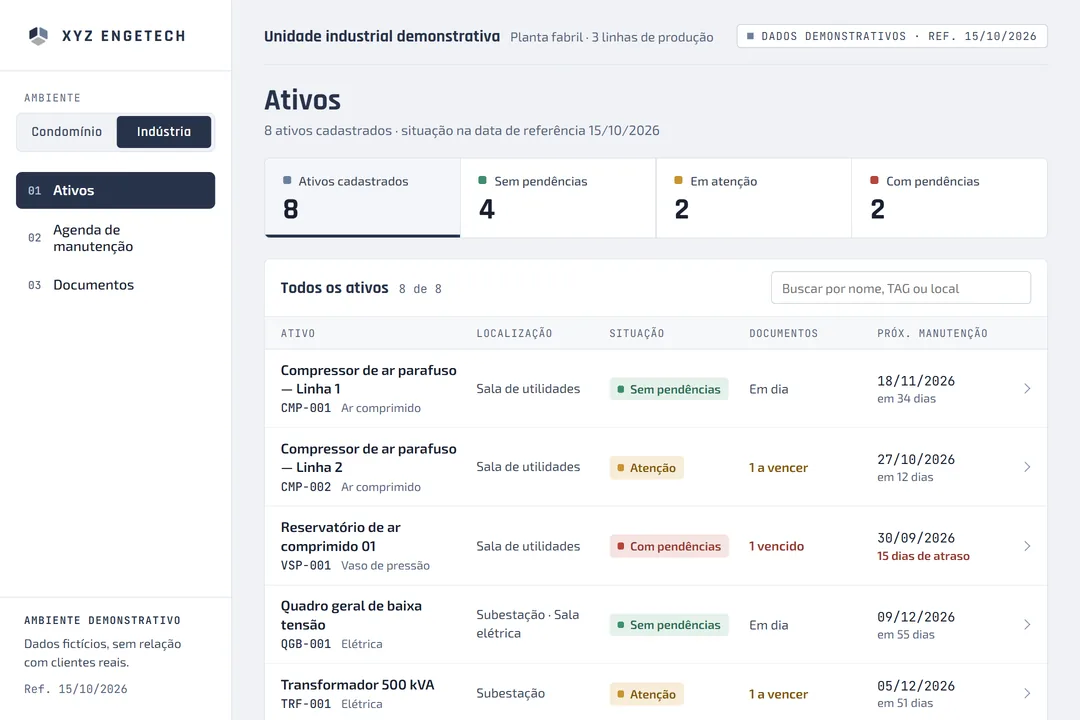Select the Indústria environment toggle
This screenshot has width=1080, height=720.
tap(164, 132)
